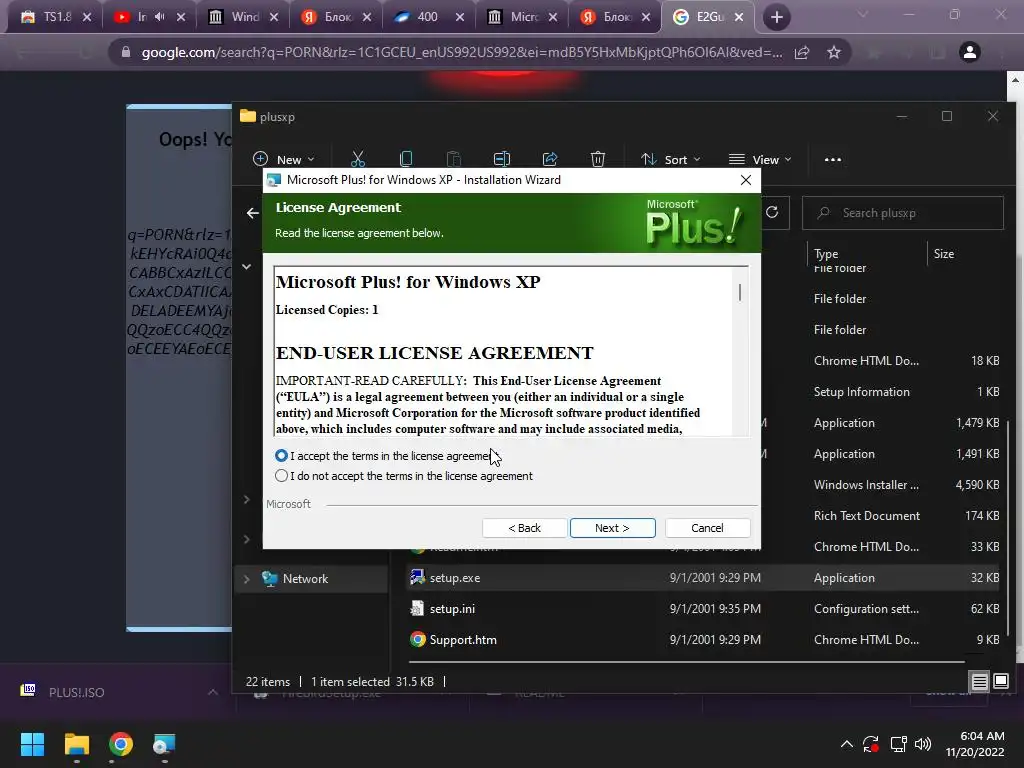
Task: Click the Copy icon in Explorer toolbar
Action: pos(406,159)
